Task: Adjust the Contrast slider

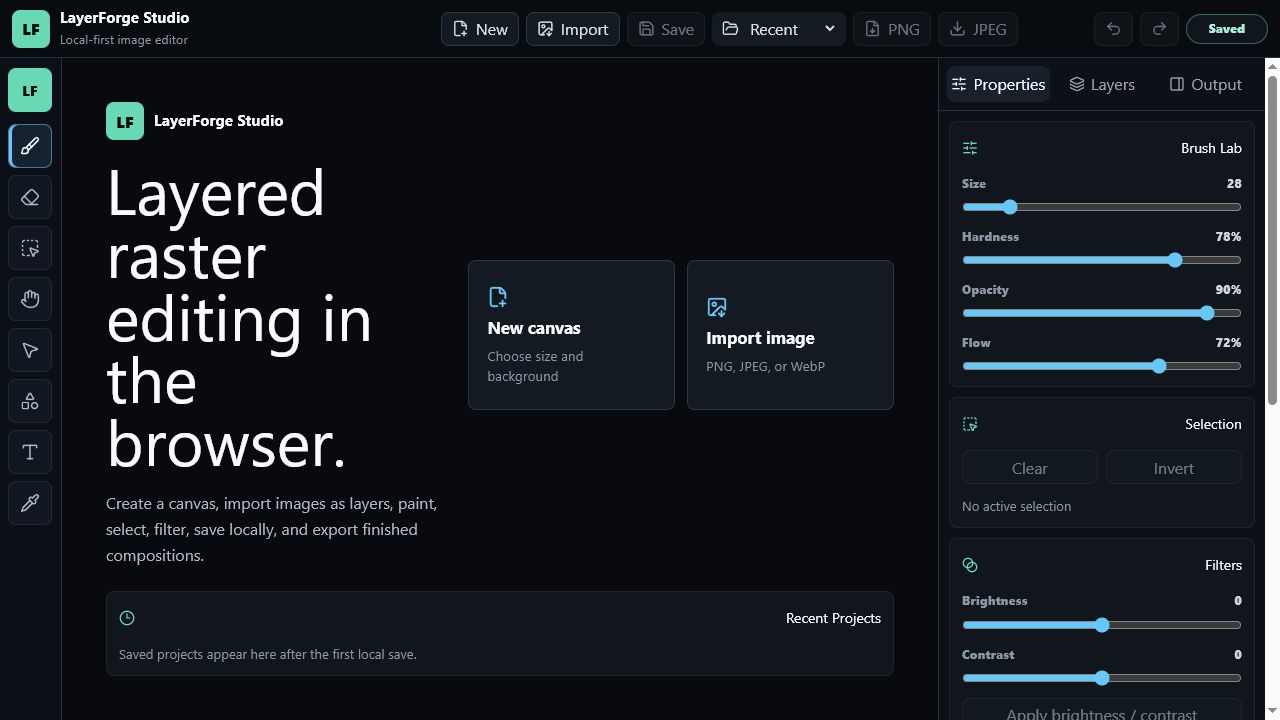Action: pyautogui.click(x=1102, y=678)
